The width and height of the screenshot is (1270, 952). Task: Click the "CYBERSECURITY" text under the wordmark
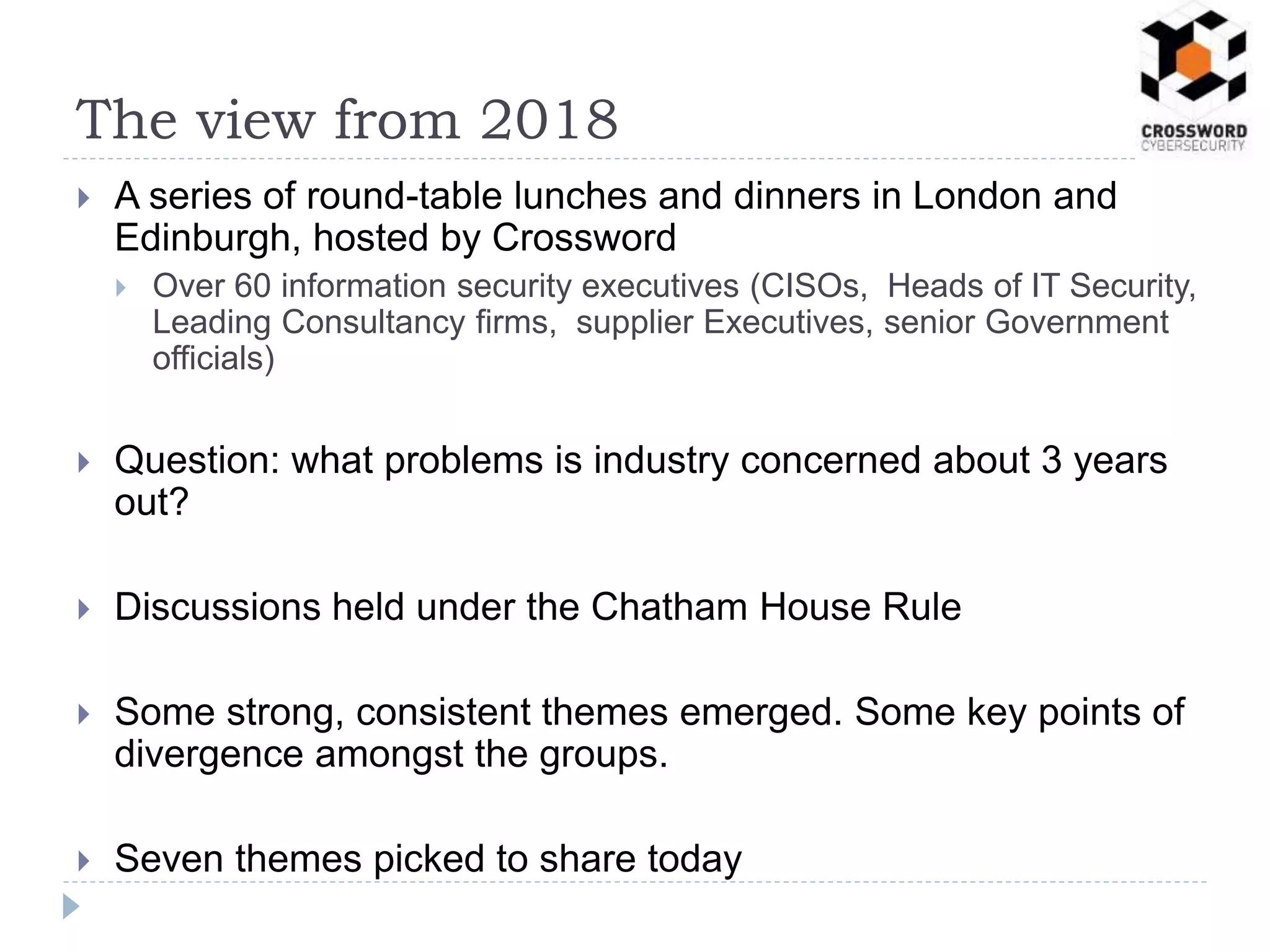(x=1193, y=146)
